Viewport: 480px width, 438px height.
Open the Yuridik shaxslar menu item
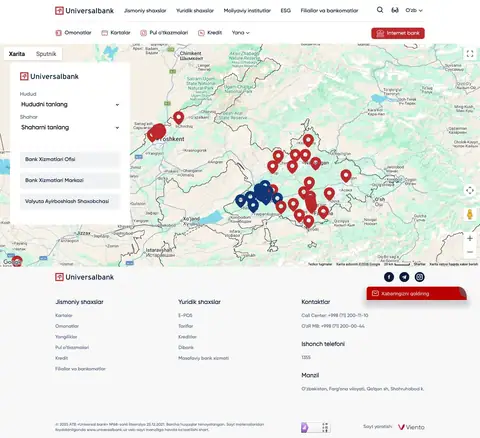[195, 11]
